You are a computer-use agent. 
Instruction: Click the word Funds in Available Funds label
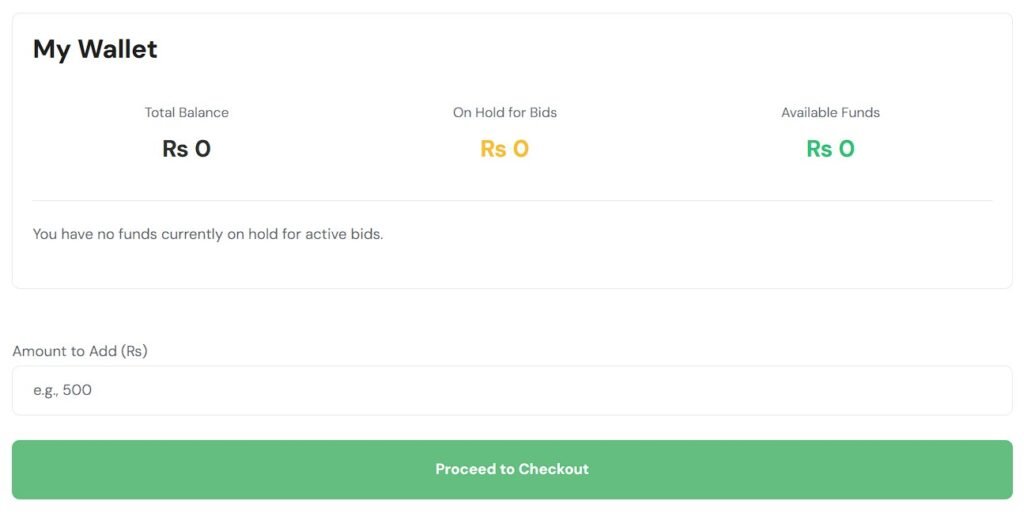coord(858,112)
